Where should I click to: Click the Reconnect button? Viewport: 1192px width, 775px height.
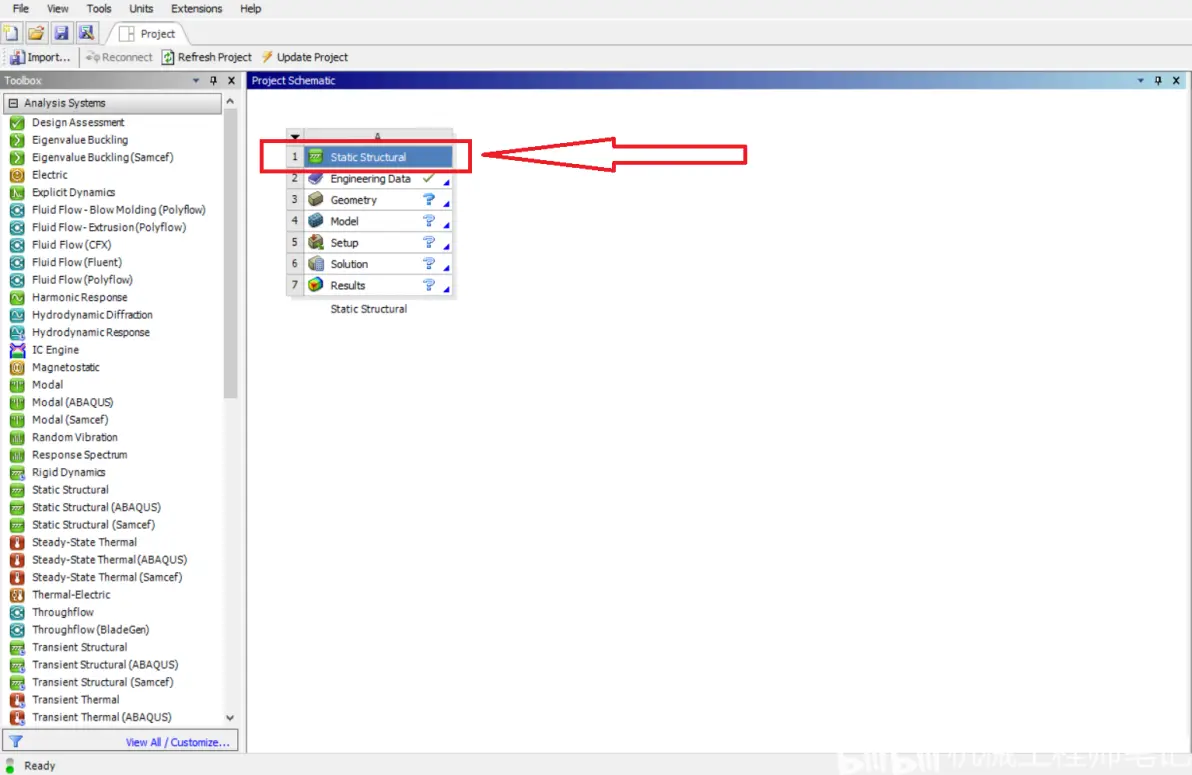pos(119,57)
